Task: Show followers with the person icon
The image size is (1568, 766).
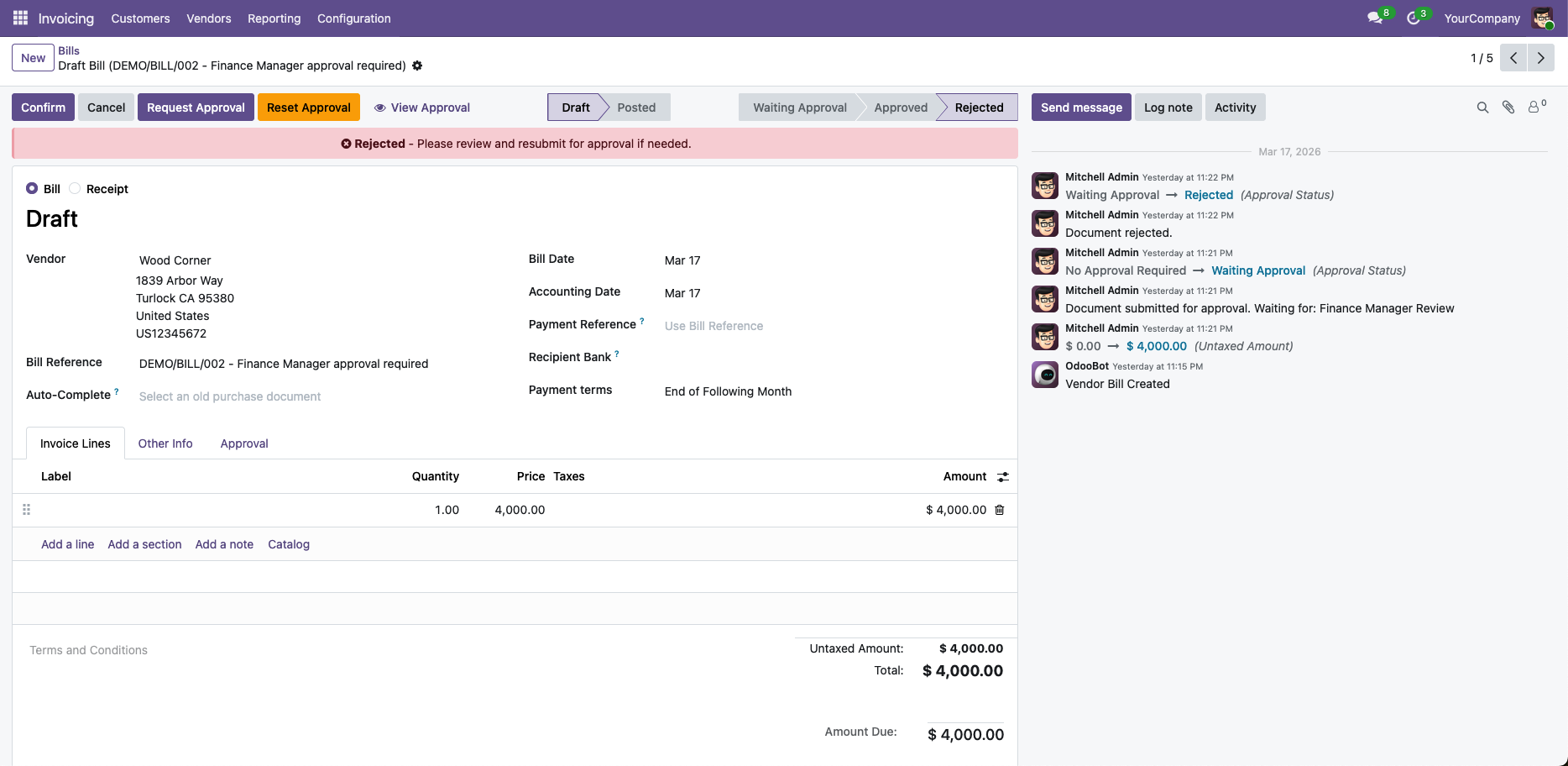Action: coord(1534,108)
